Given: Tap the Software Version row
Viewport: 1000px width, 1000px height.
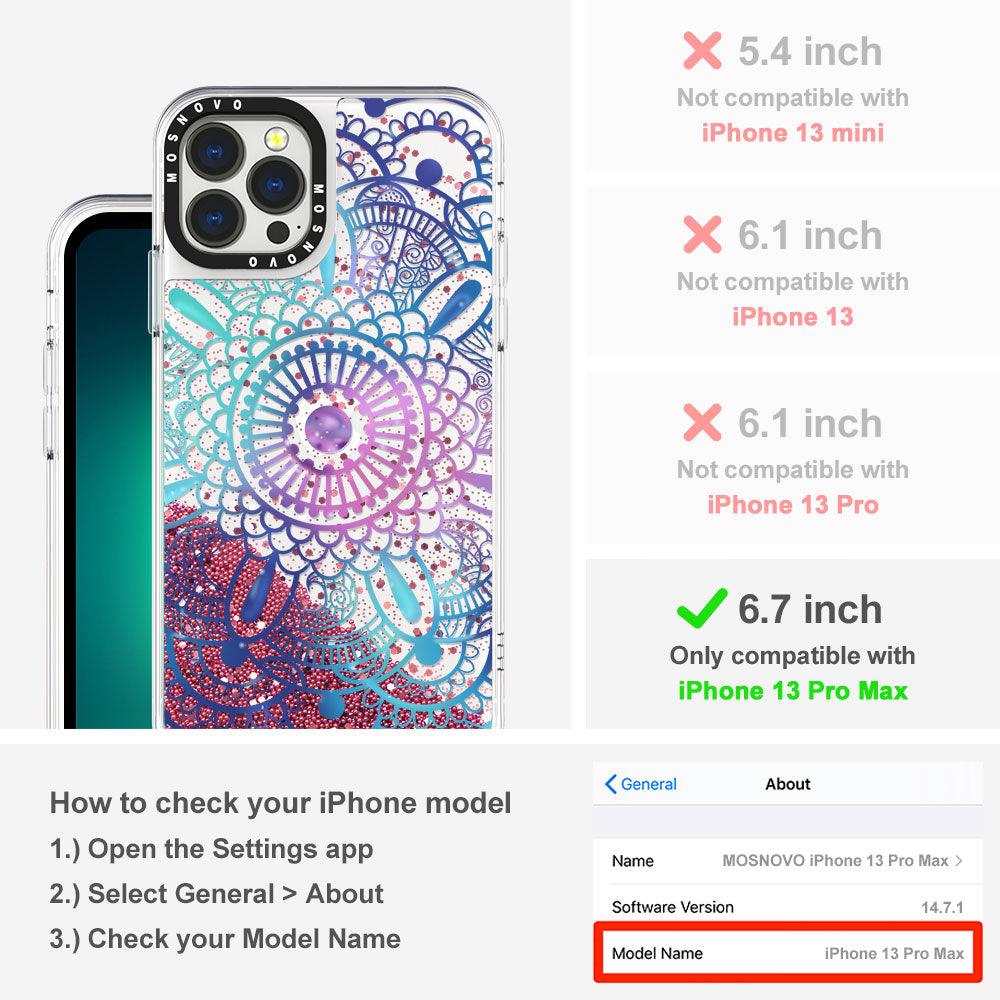Looking at the screenshot, I should pyautogui.click(x=788, y=907).
